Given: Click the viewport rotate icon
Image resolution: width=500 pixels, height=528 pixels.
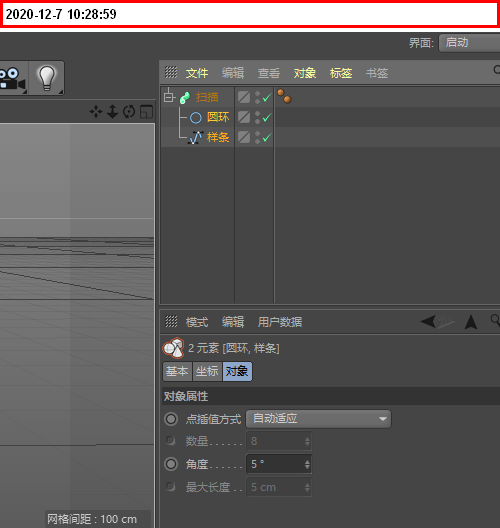Looking at the screenshot, I should coord(129,111).
